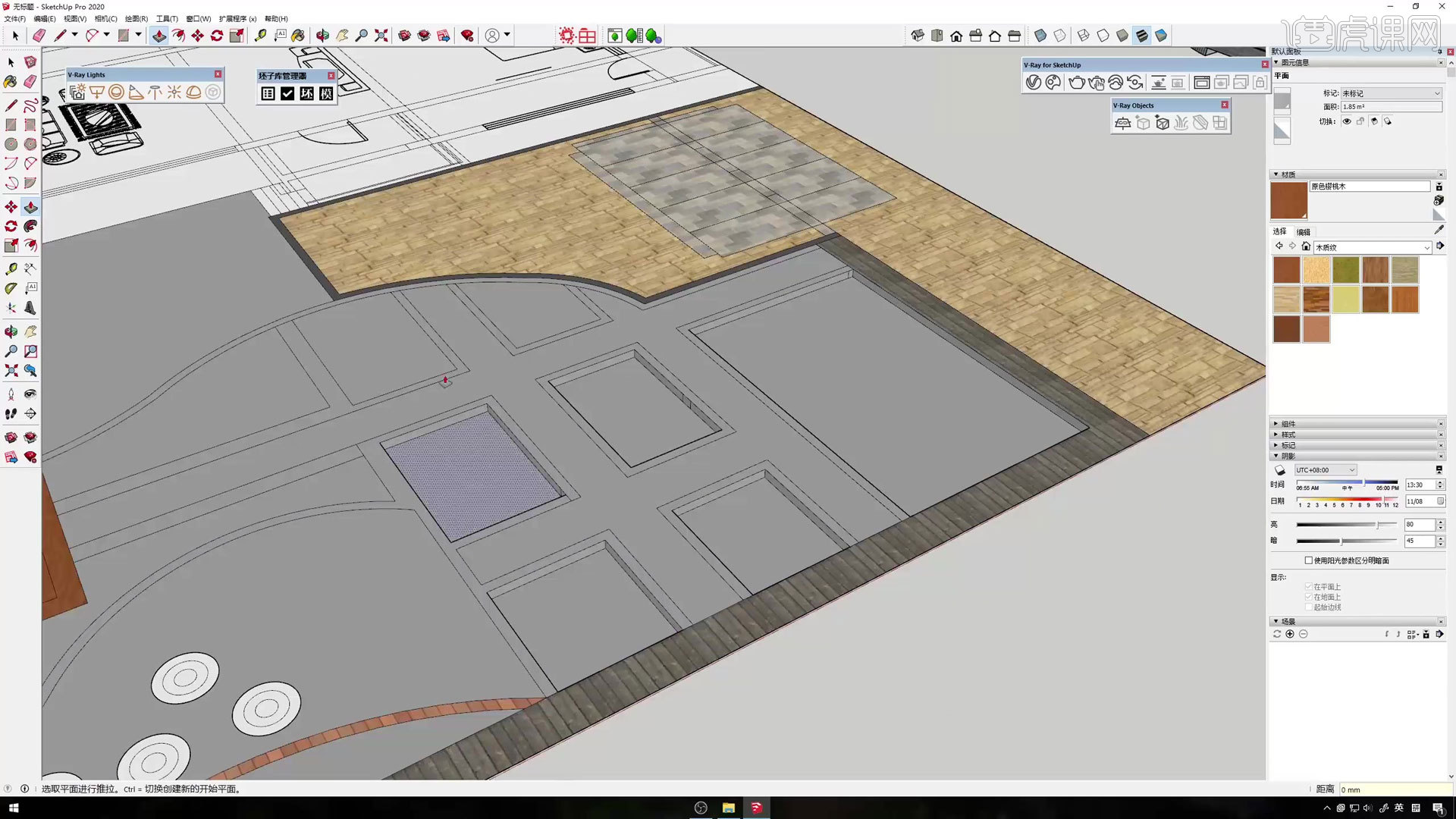Pick the material eyedropper sampler
This screenshot has width=1456, height=819.
click(x=1439, y=230)
